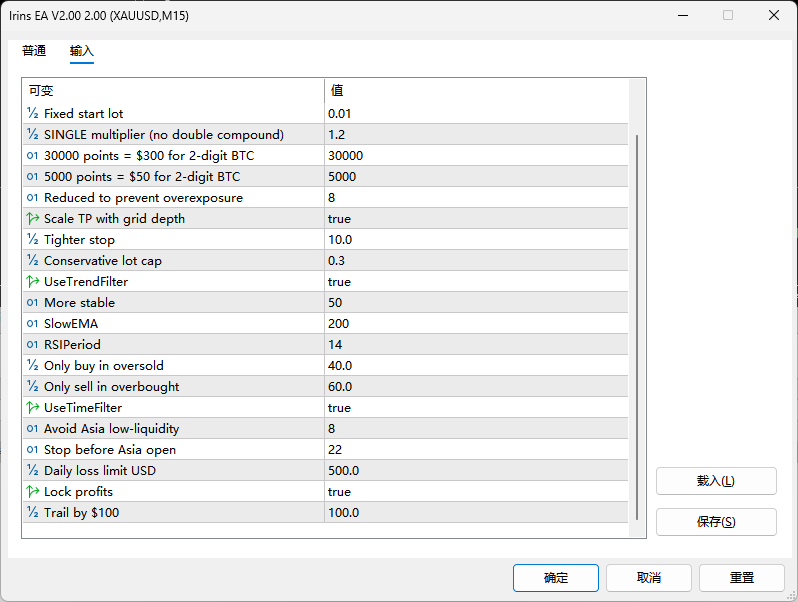Viewport: 798px width, 602px height.
Task: Select the 30000 value cell
Action: (x=476, y=155)
